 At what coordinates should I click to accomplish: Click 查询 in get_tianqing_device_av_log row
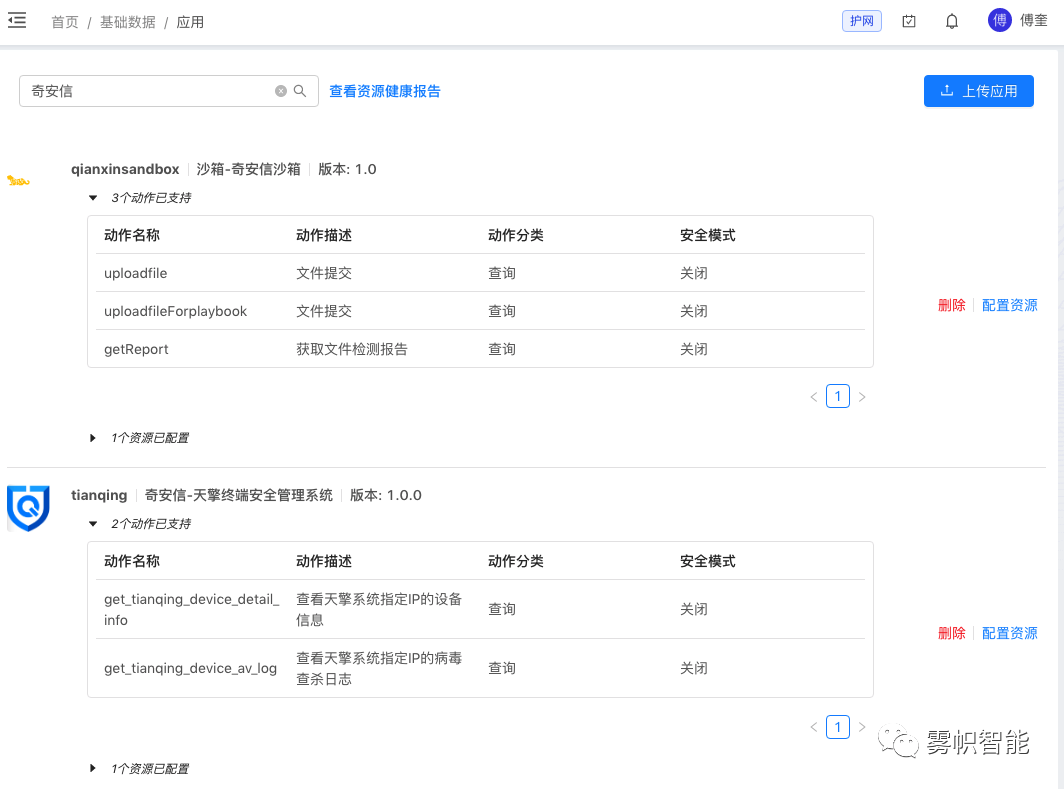[502, 668]
